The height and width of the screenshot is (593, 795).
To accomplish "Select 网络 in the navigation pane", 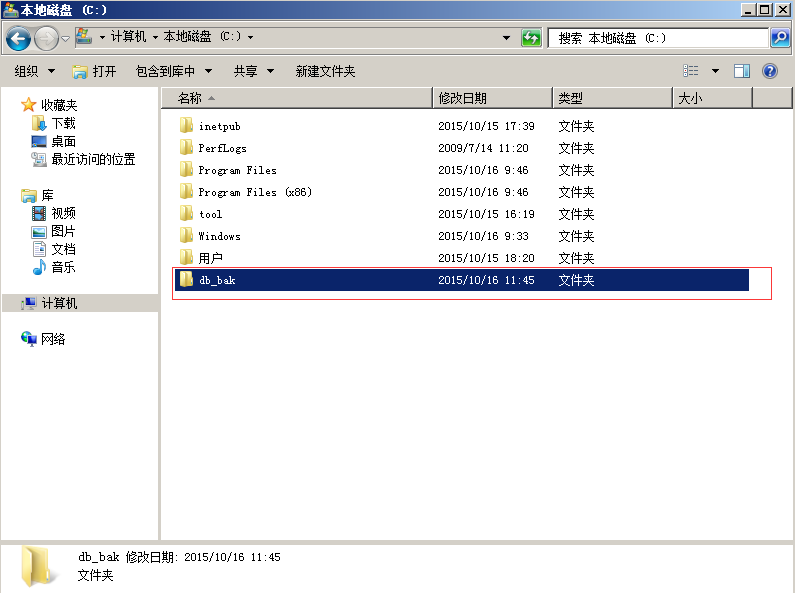I will pos(53,339).
